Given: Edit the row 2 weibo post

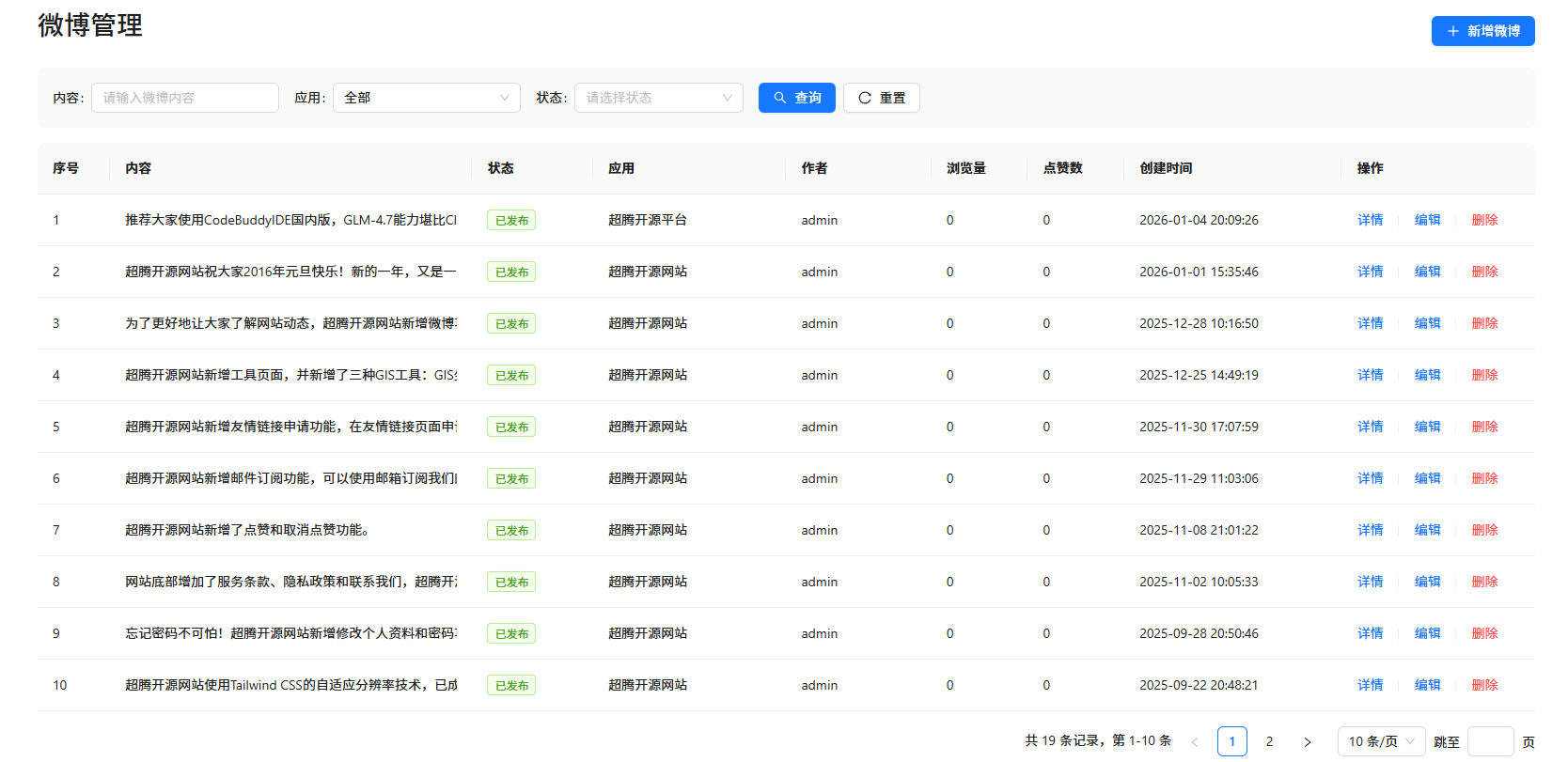Looking at the screenshot, I should click(1427, 272).
